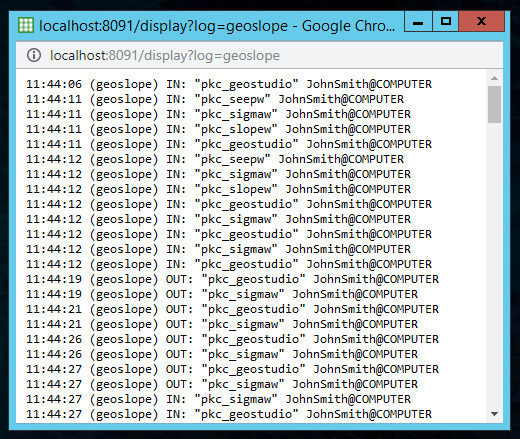This screenshot has width=520, height=439.
Task: Click the vertical scrollbar thumb
Action: (494, 104)
